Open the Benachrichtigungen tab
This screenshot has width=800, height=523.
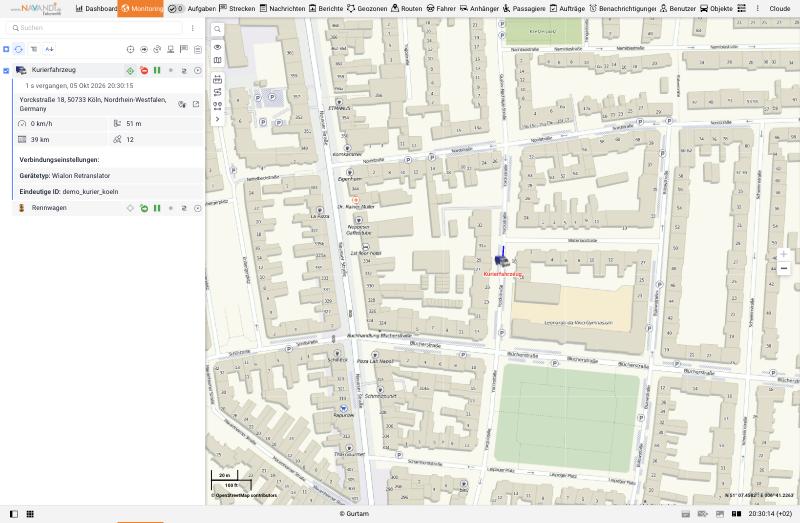click(x=622, y=9)
